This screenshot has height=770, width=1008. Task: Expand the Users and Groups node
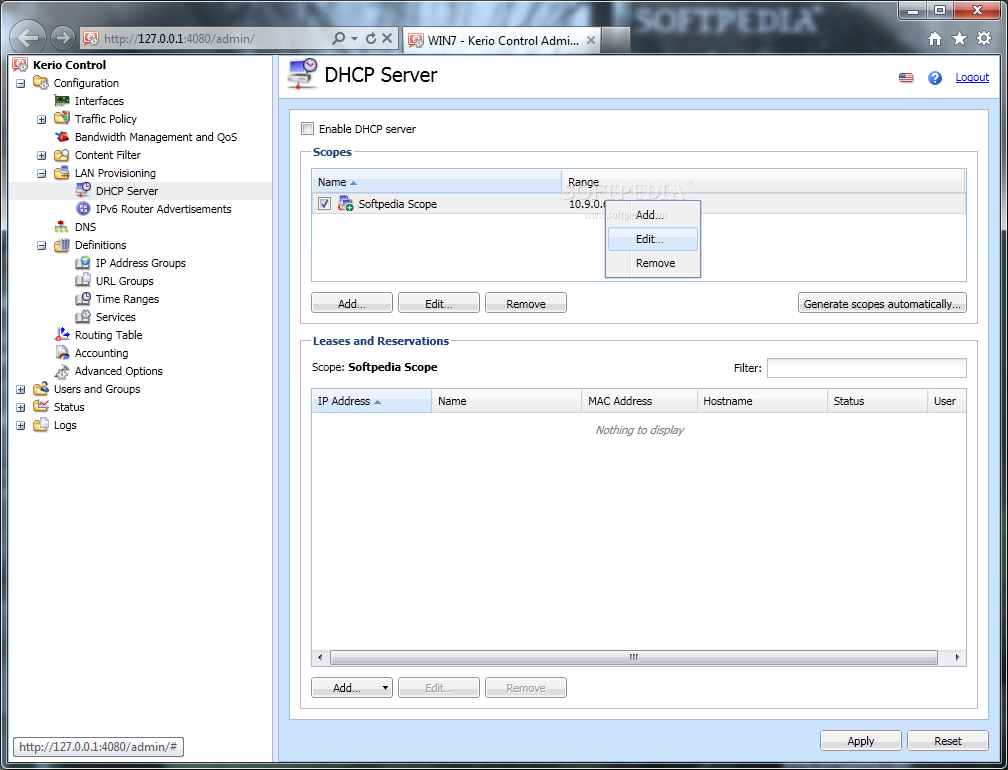click(x=21, y=389)
